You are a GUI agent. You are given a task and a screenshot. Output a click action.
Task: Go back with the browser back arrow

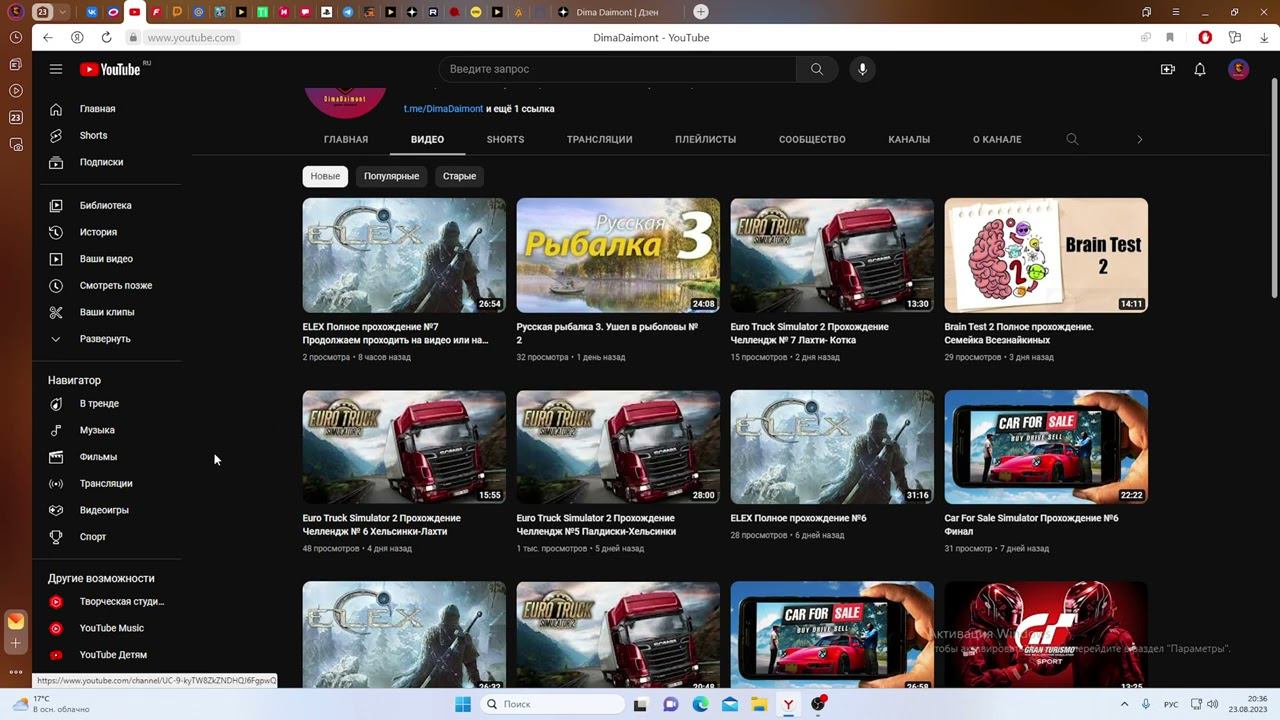(x=47, y=38)
